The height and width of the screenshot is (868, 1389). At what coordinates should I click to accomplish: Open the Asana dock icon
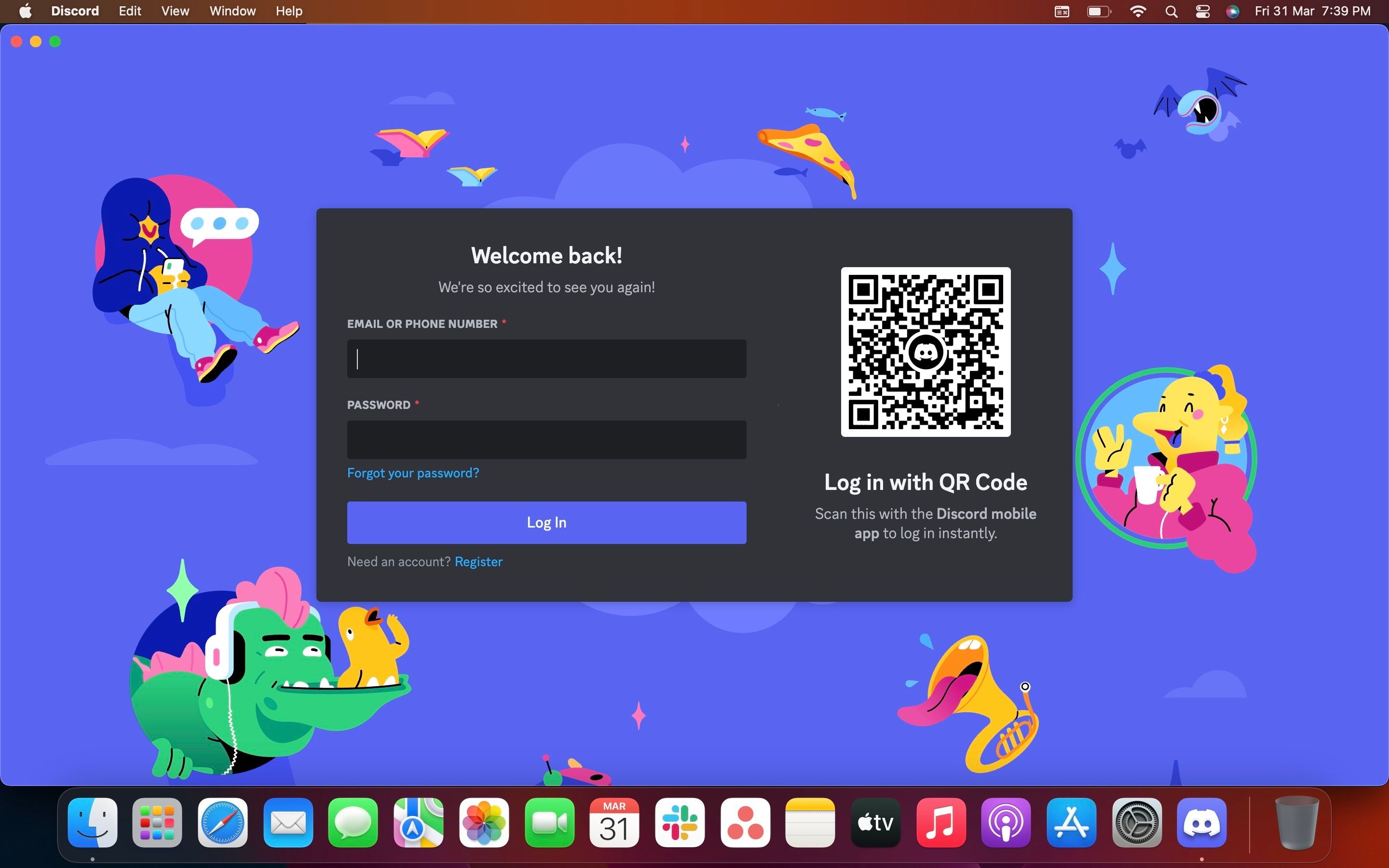click(745, 822)
